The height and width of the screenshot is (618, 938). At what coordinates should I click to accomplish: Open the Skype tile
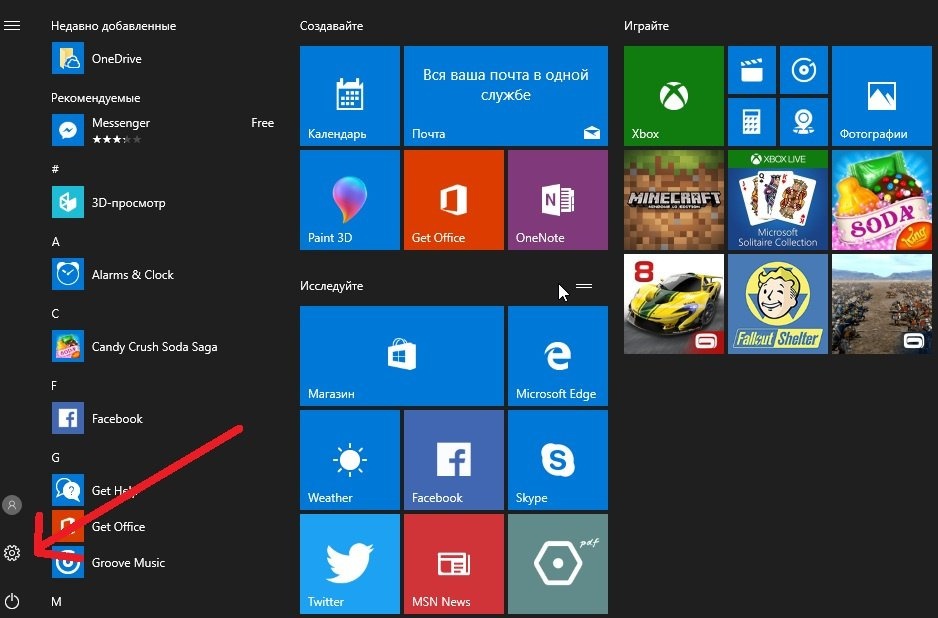pyautogui.click(x=557, y=460)
